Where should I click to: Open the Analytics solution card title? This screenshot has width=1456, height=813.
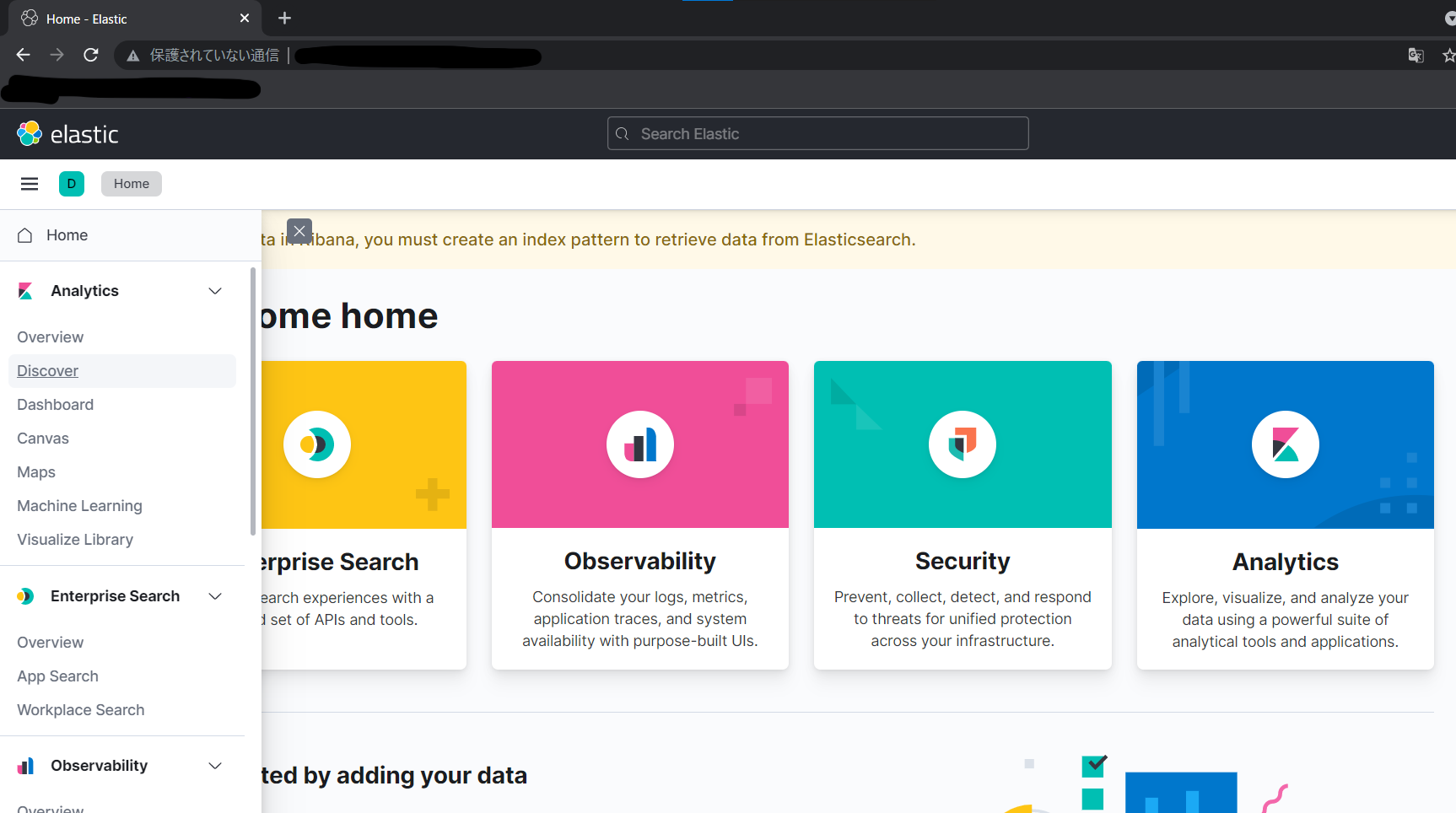1286,562
